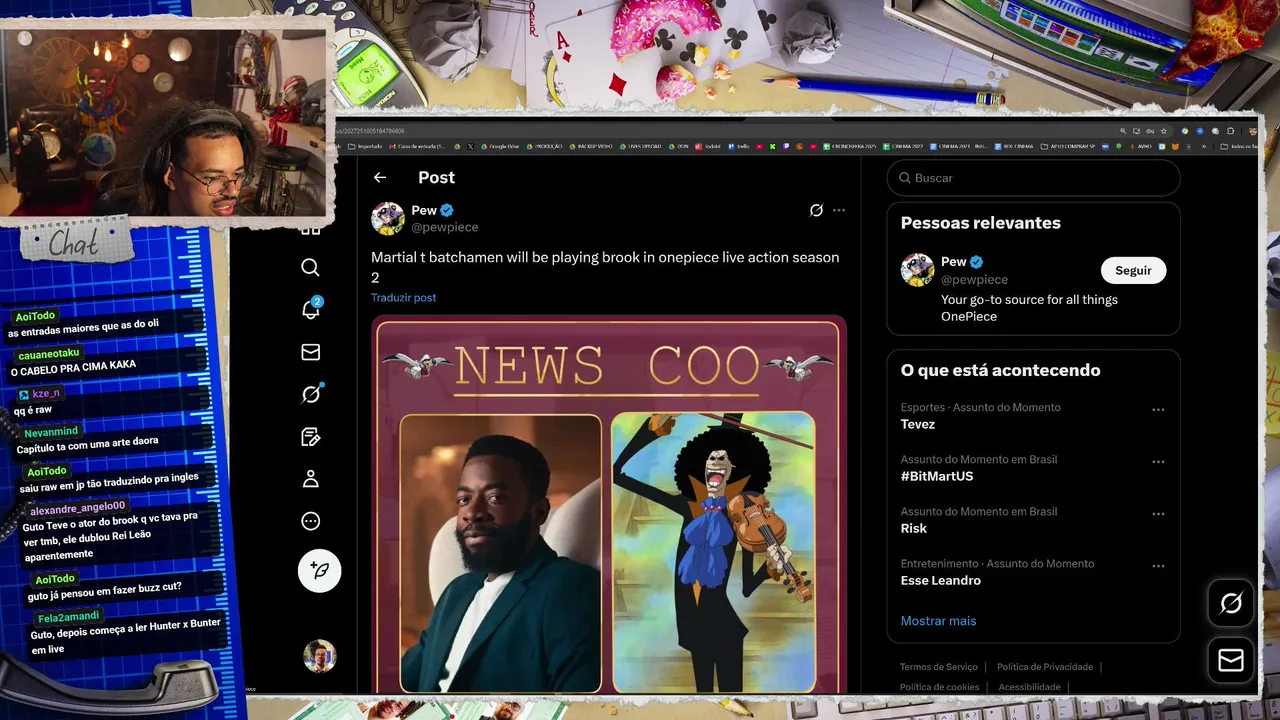
Task: Open Caixa de entrada Gmail bookmark
Action: pos(417,146)
